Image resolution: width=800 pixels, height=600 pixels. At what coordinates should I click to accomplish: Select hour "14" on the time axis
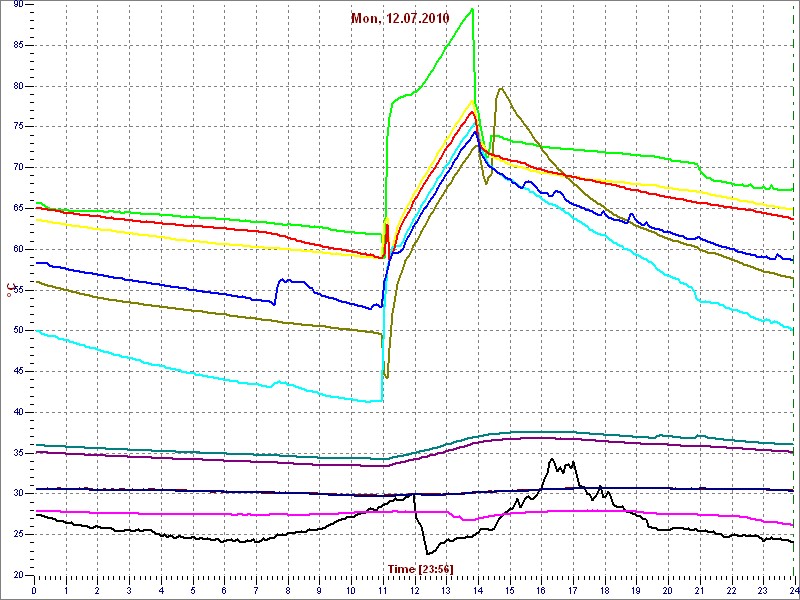(x=477, y=590)
